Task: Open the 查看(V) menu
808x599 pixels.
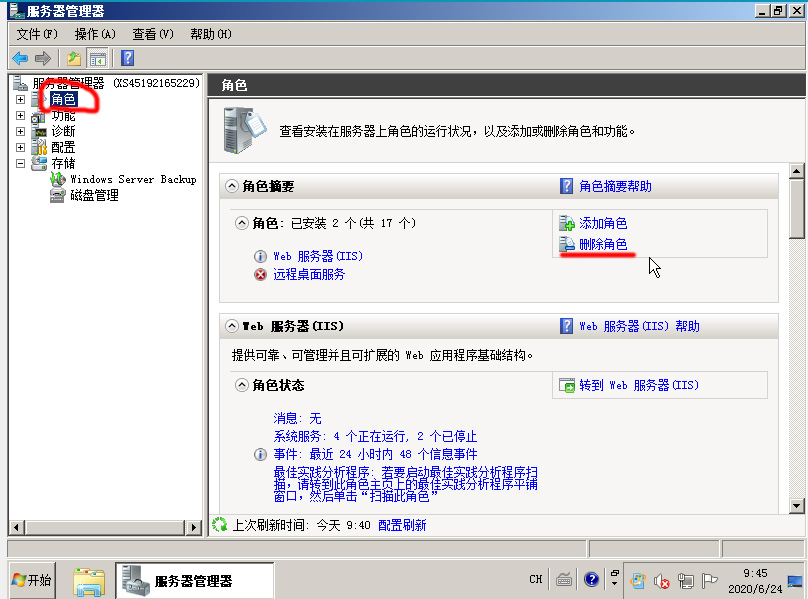Action: click(x=153, y=34)
